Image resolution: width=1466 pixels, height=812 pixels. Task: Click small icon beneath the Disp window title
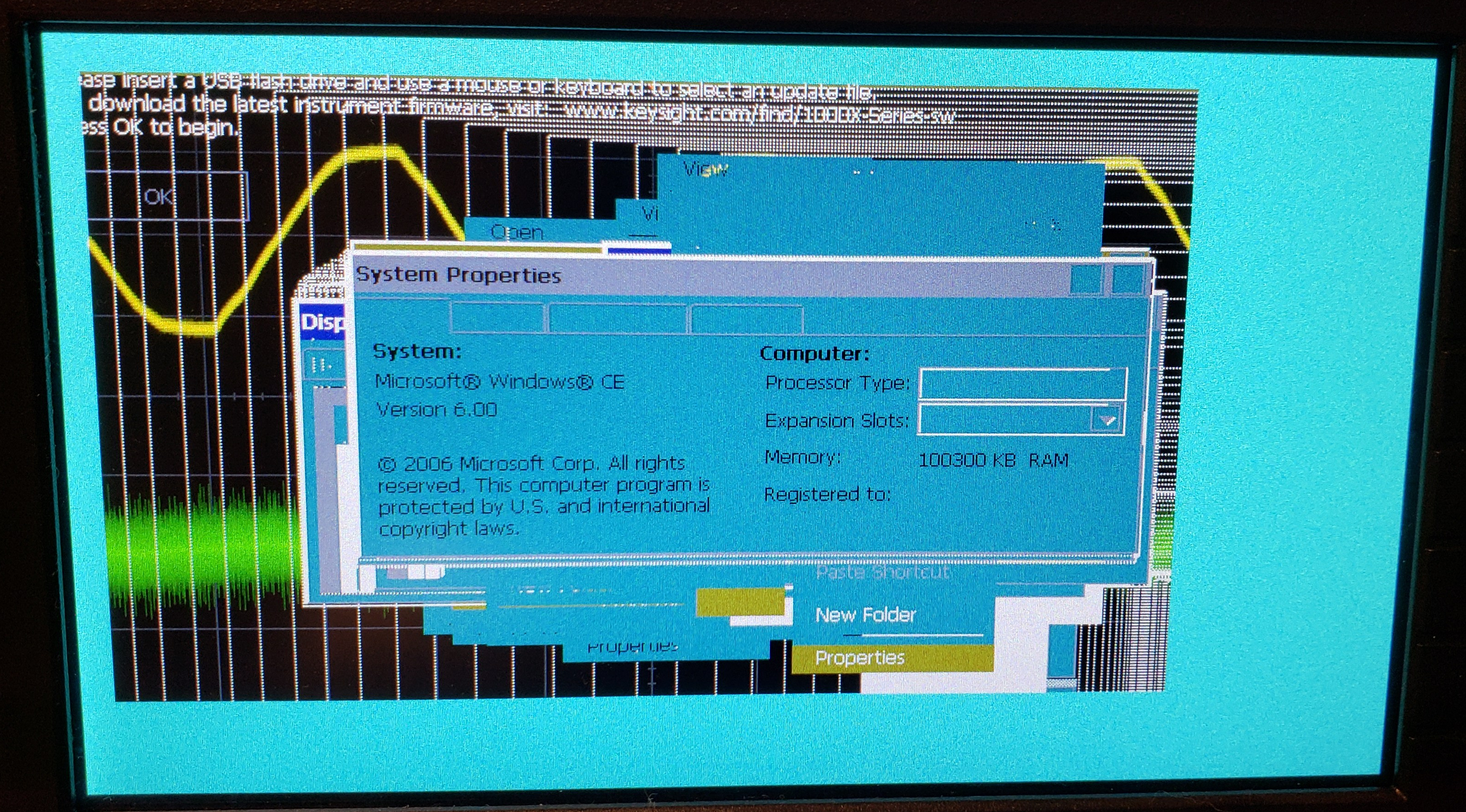(322, 364)
